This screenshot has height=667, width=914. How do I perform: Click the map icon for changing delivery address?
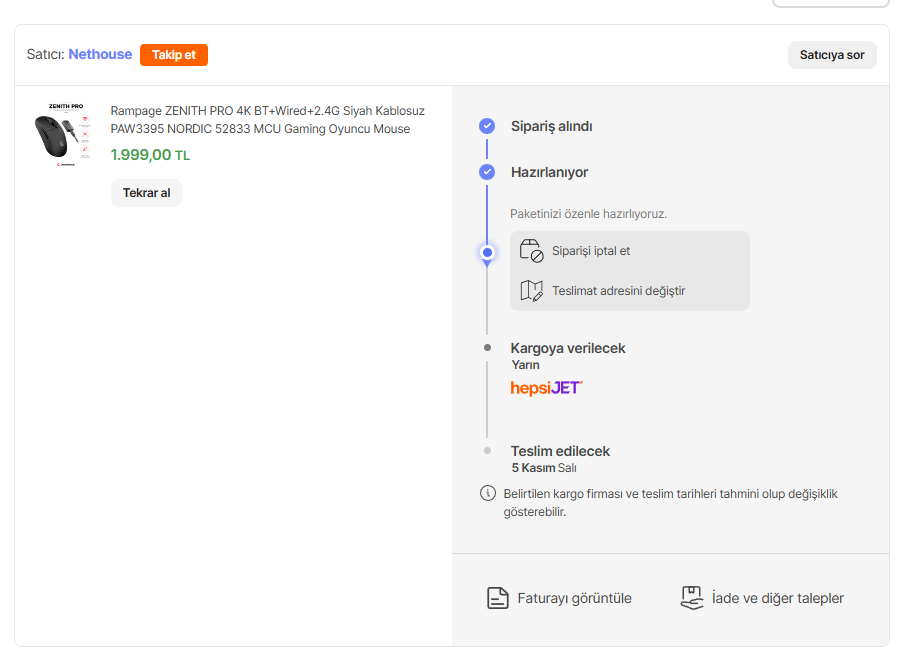(531, 291)
